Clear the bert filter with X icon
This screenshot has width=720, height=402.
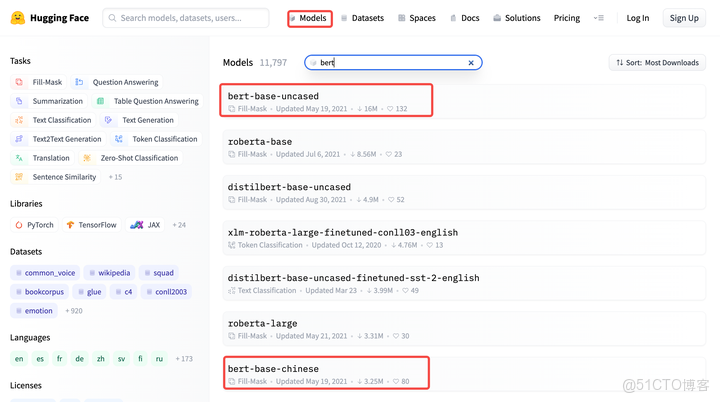click(471, 63)
